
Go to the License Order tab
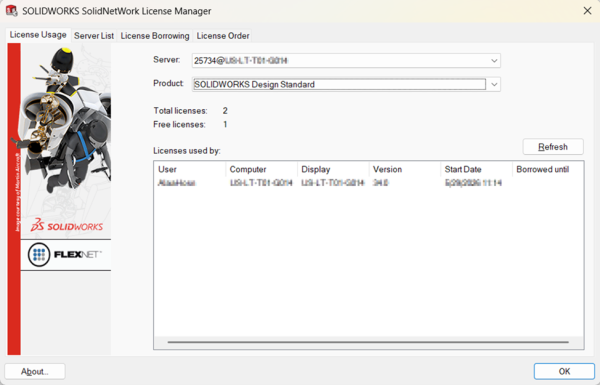pyautogui.click(x=223, y=36)
